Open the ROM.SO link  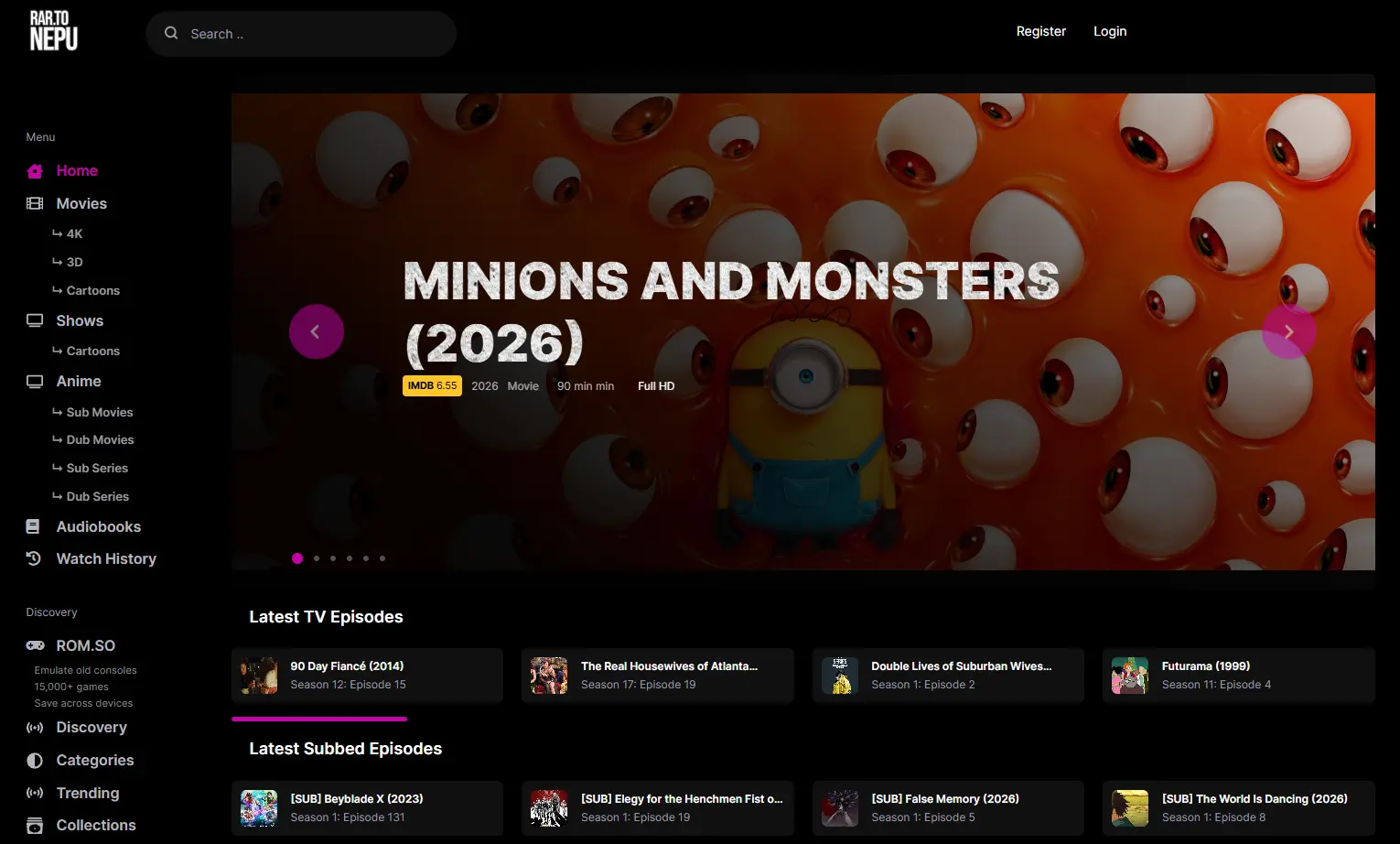click(86, 646)
